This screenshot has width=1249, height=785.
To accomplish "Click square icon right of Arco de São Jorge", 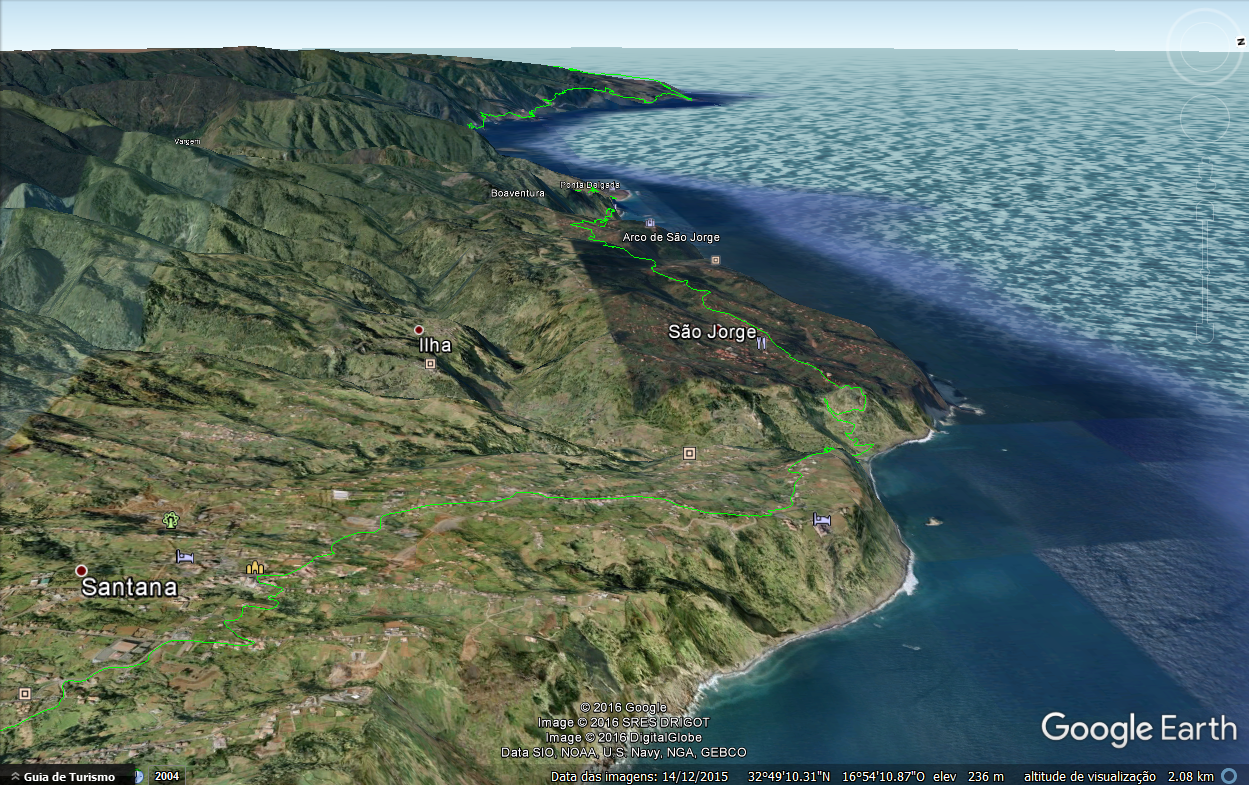I will click(x=715, y=260).
